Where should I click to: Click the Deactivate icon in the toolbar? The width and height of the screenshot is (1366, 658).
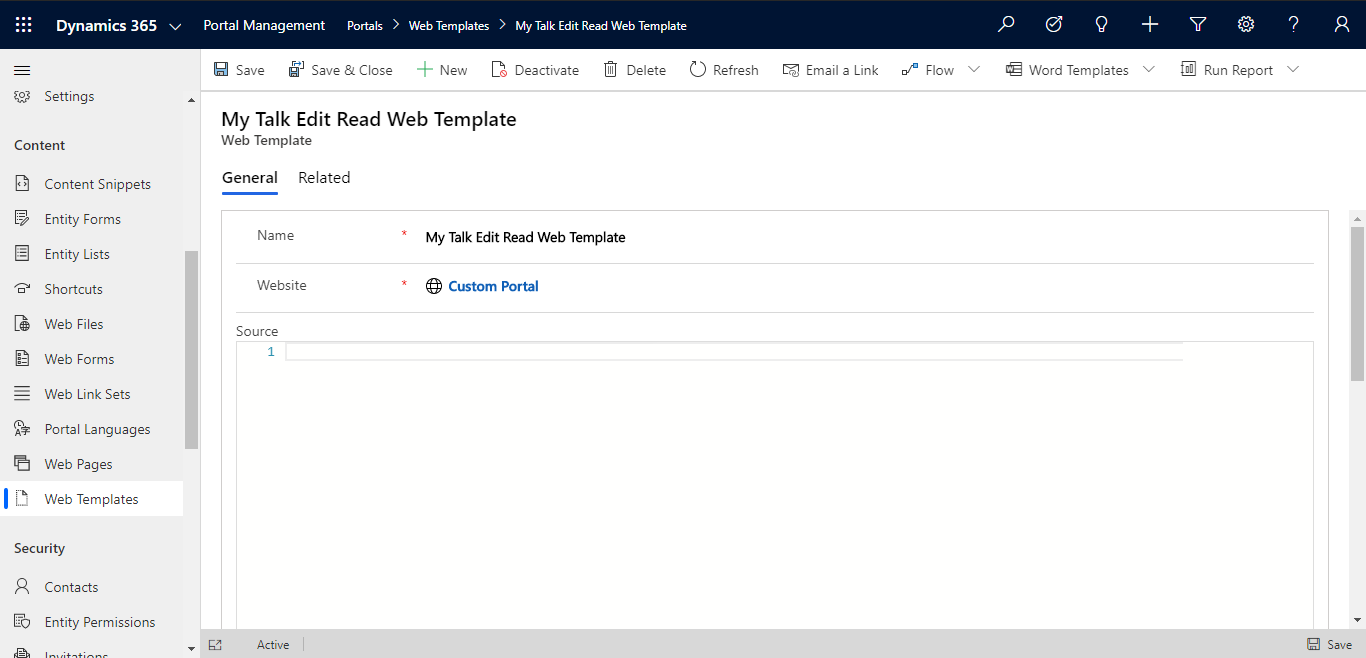coord(499,69)
